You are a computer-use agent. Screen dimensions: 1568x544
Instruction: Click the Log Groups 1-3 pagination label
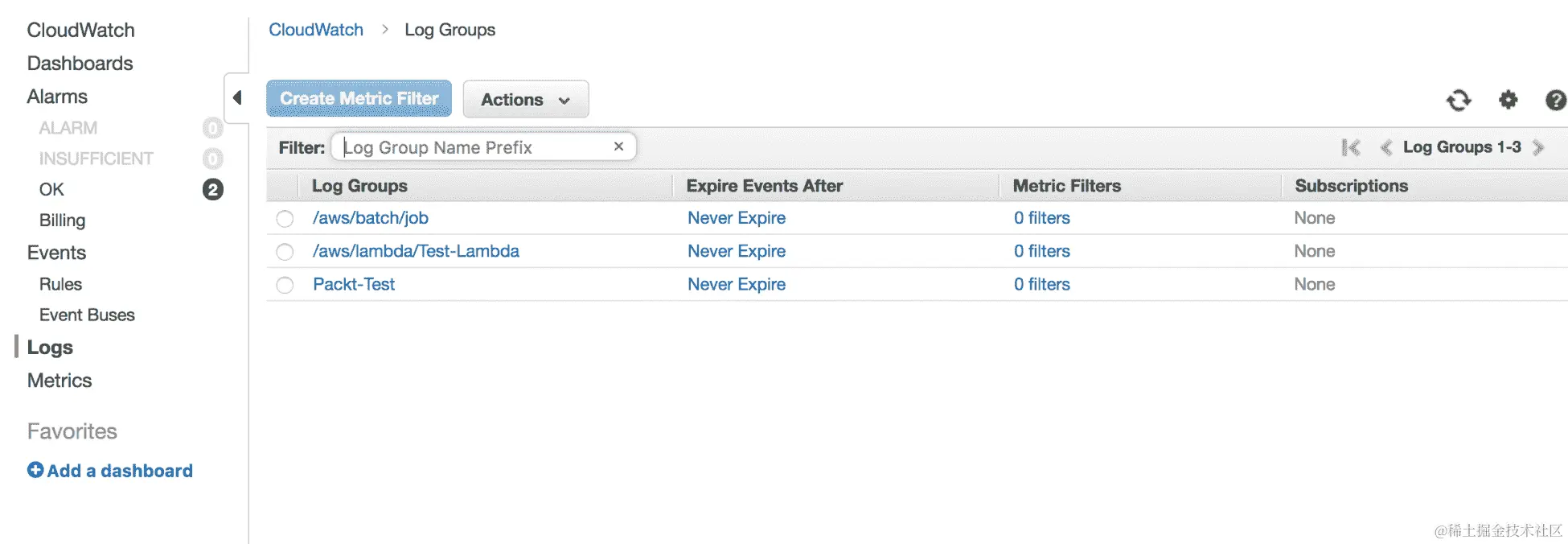[1462, 147]
